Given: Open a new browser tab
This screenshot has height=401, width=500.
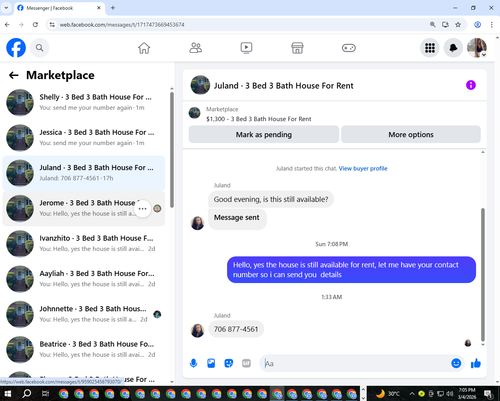Looking at the screenshot, I should 113,8.
